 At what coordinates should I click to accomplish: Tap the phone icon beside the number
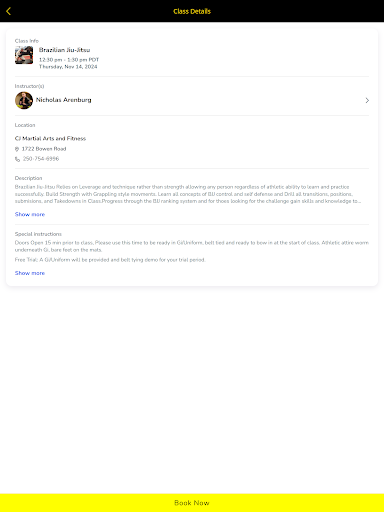coord(17,159)
